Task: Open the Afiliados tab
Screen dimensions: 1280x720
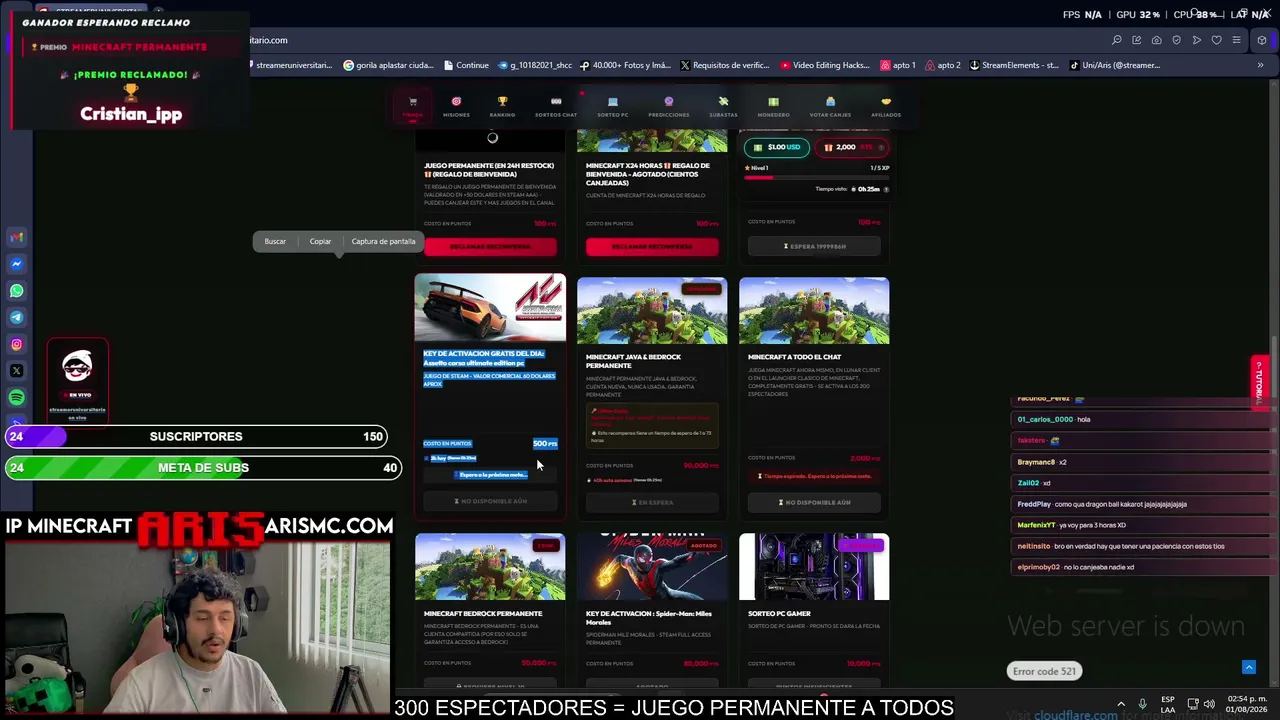Action: point(886,106)
